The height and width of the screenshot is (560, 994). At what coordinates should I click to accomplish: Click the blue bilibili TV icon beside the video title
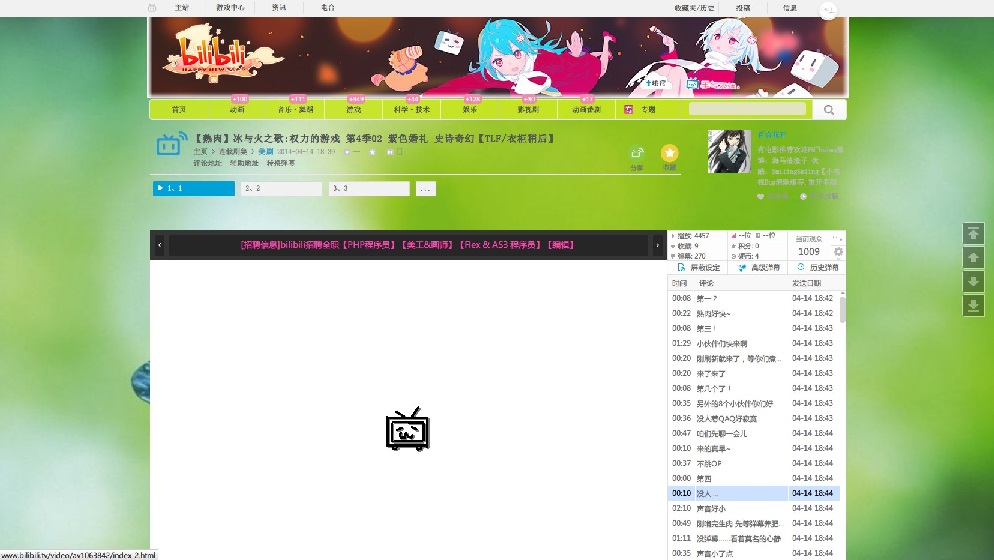(x=172, y=144)
